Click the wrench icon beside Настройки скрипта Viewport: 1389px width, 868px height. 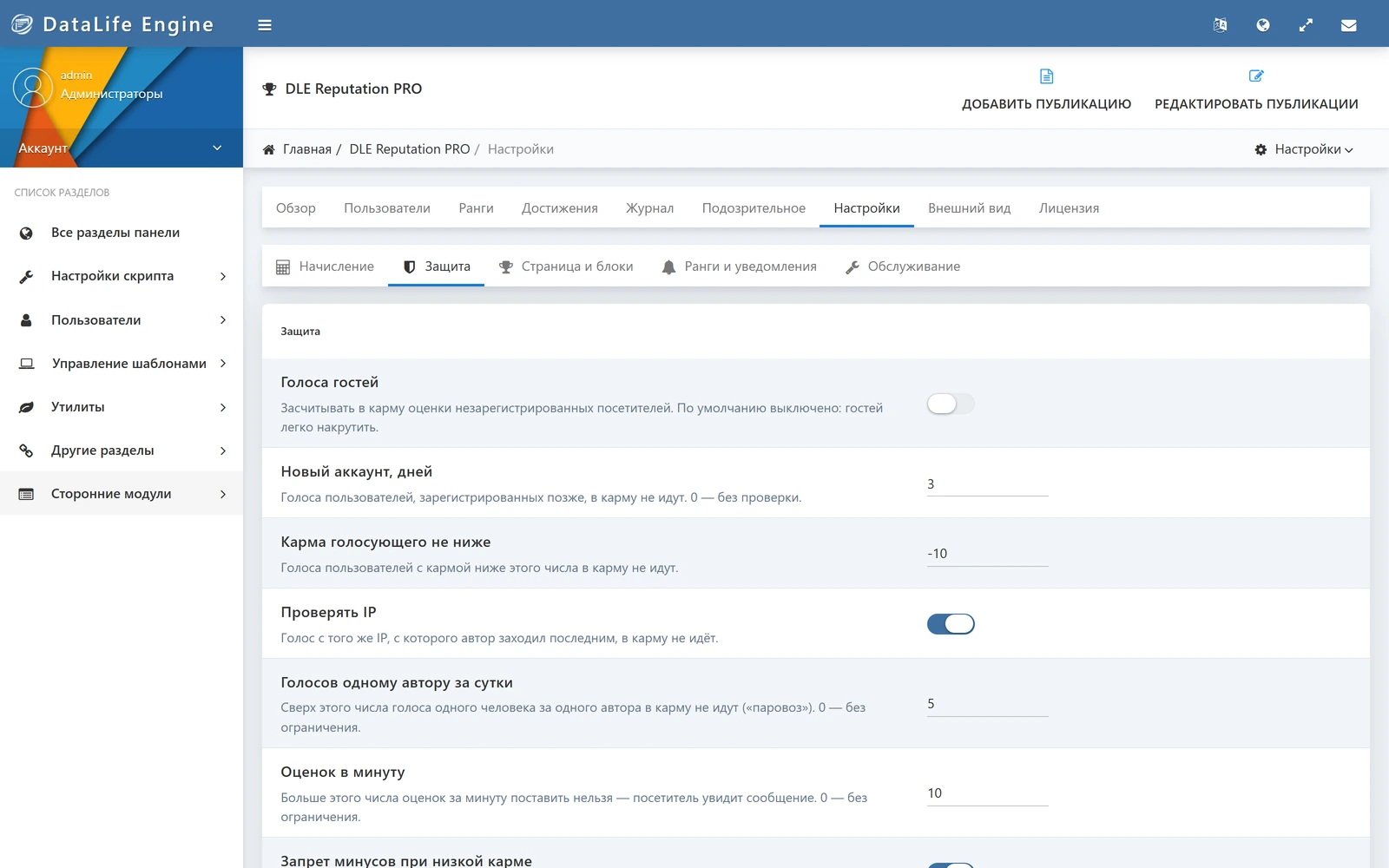[26, 276]
